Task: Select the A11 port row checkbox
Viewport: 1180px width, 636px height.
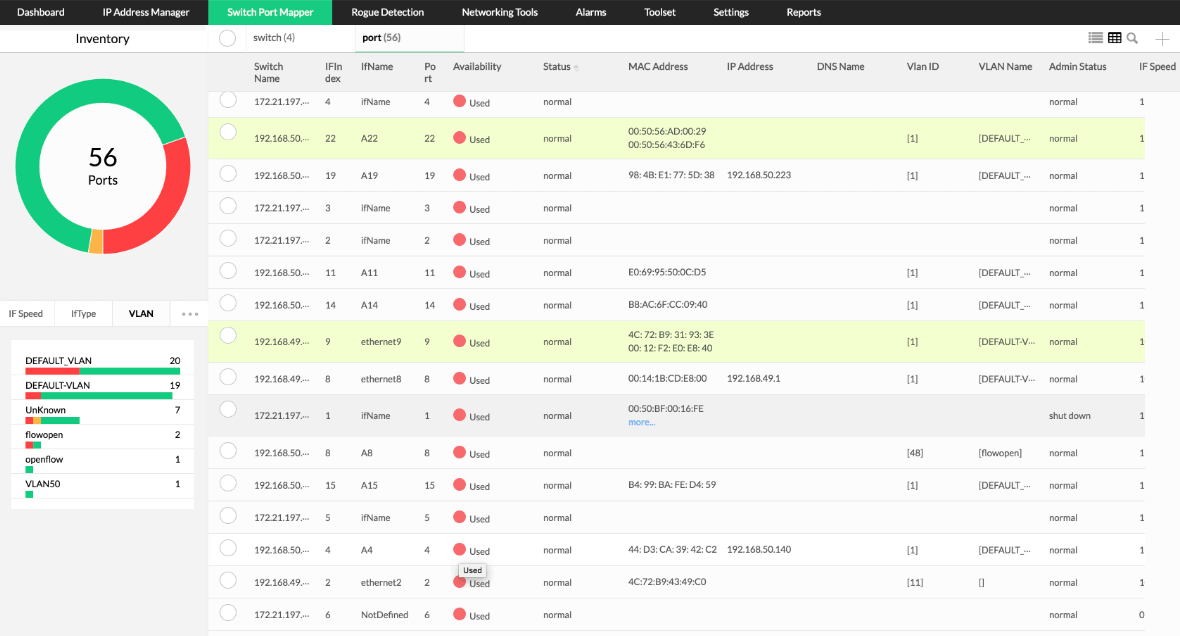Action: tap(228, 271)
